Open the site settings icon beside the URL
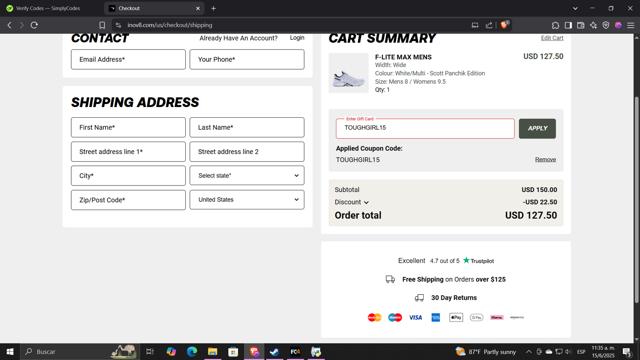The width and height of the screenshot is (640, 360). (x=118, y=25)
